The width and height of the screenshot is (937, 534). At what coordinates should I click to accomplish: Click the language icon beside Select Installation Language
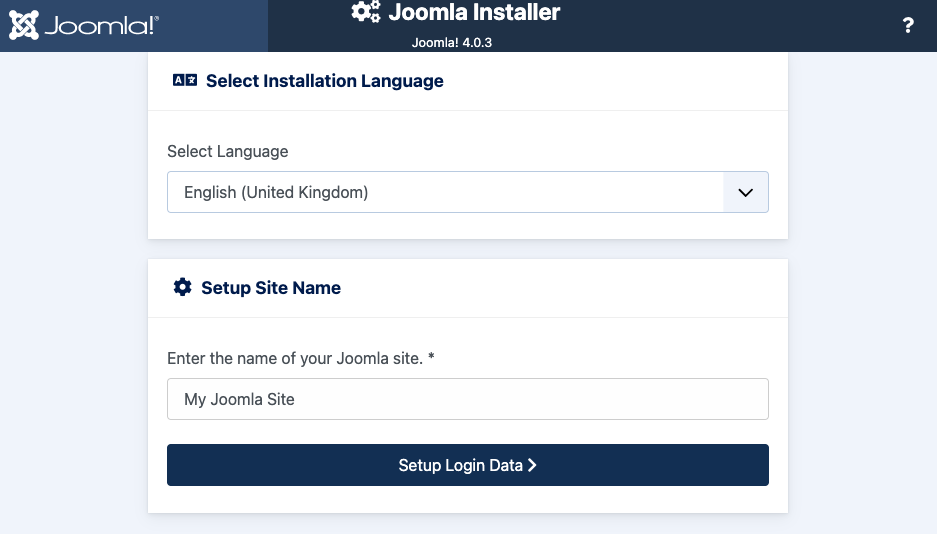[185, 80]
